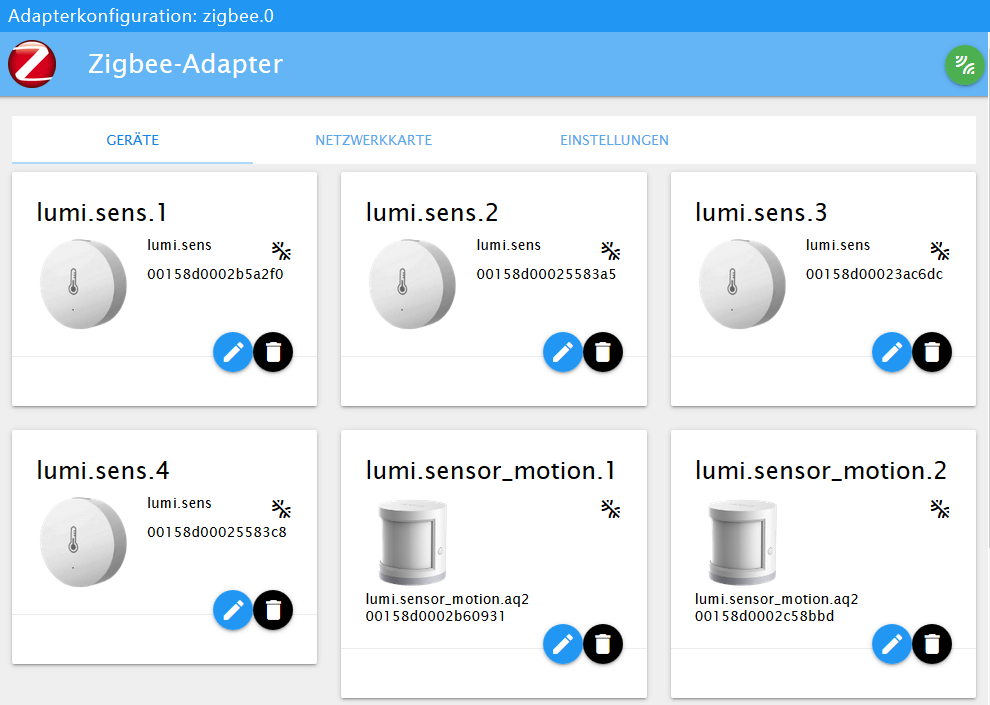The height and width of the screenshot is (705, 990).
Task: Click the lumi.sensor_motion.2 motion sensor image
Action: (742, 543)
